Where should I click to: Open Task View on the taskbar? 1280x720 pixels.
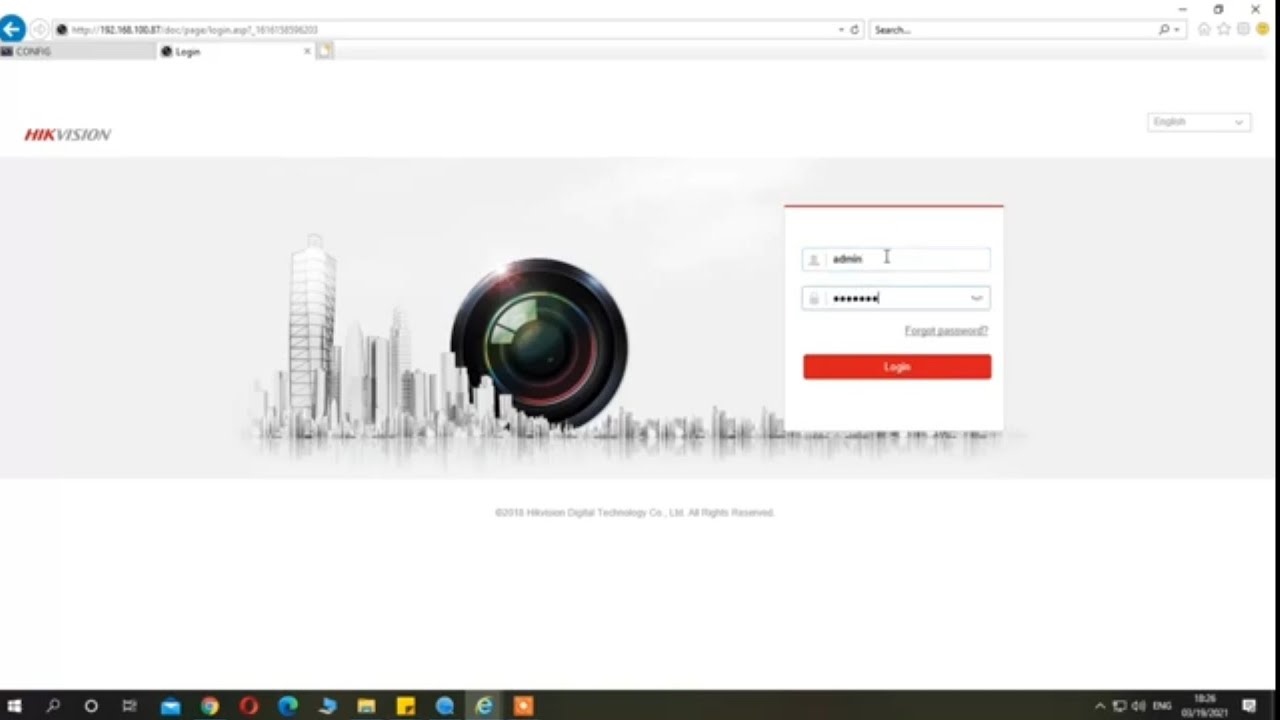click(x=129, y=706)
